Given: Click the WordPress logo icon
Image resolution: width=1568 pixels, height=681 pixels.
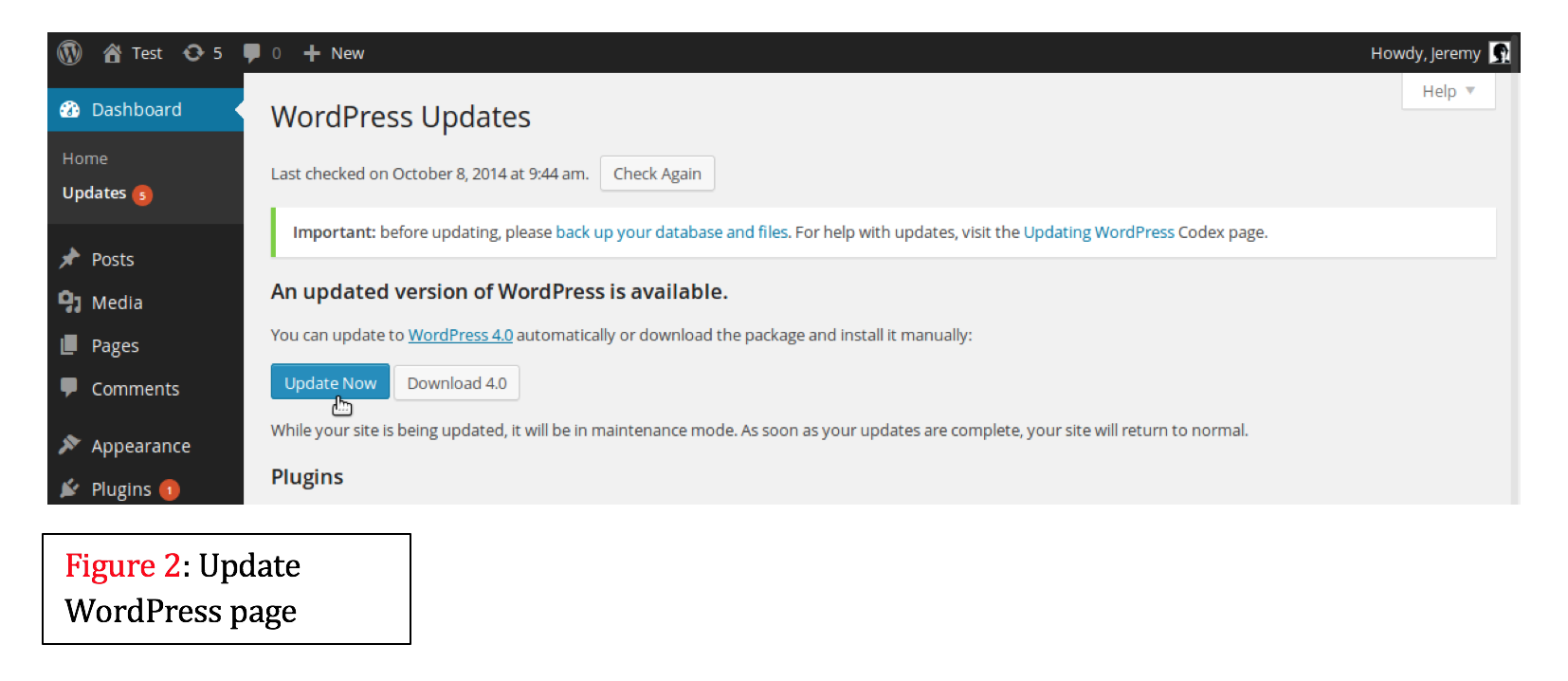Looking at the screenshot, I should [x=69, y=53].
